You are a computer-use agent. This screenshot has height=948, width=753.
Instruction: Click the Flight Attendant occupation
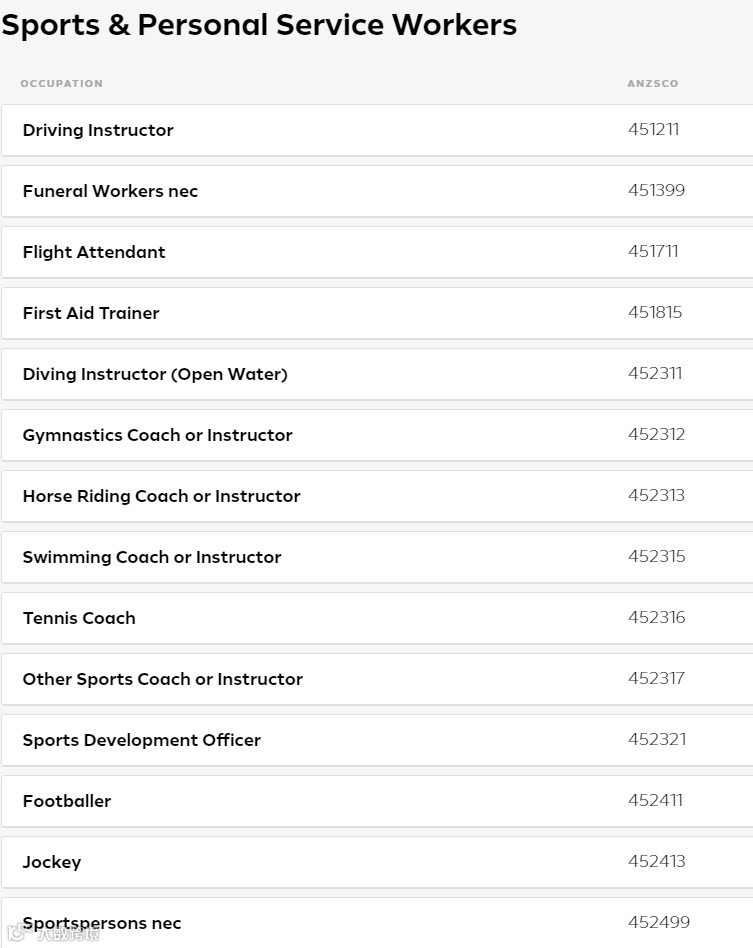click(x=94, y=252)
